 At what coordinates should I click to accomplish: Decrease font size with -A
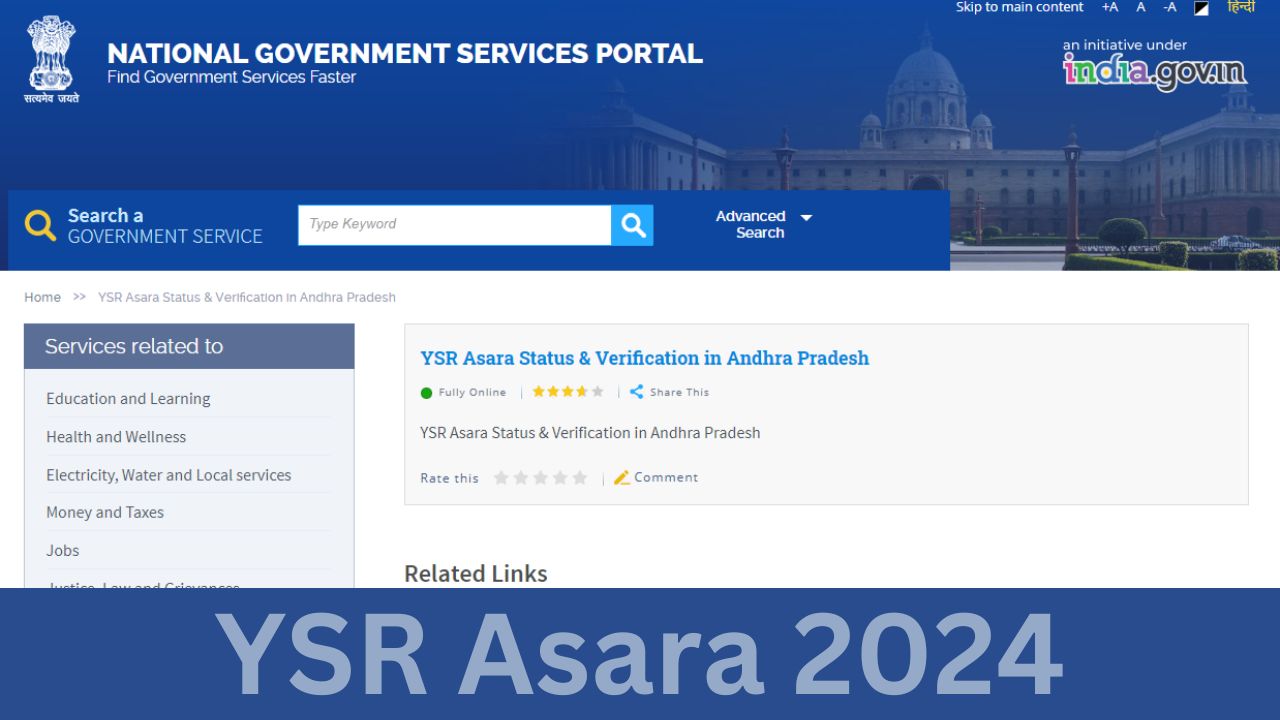(1168, 7)
